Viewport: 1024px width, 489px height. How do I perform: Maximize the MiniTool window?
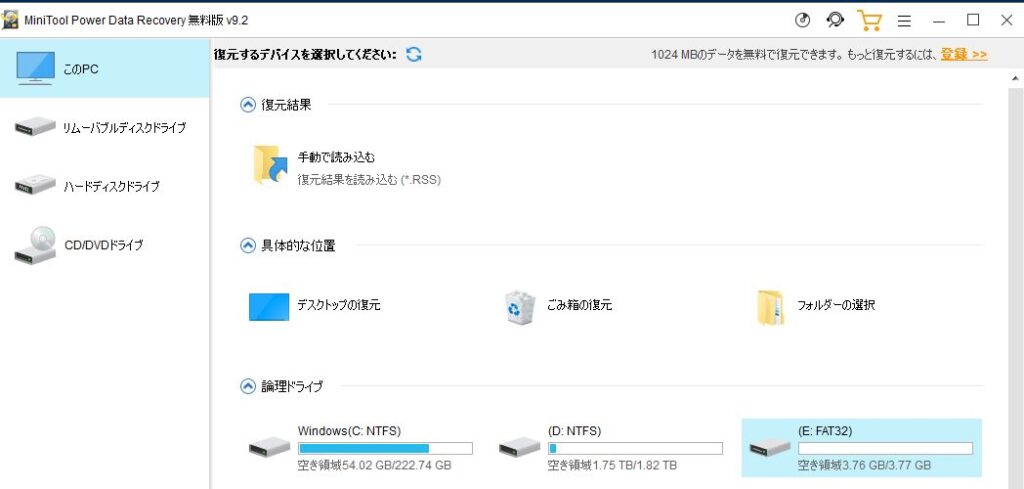pos(973,20)
